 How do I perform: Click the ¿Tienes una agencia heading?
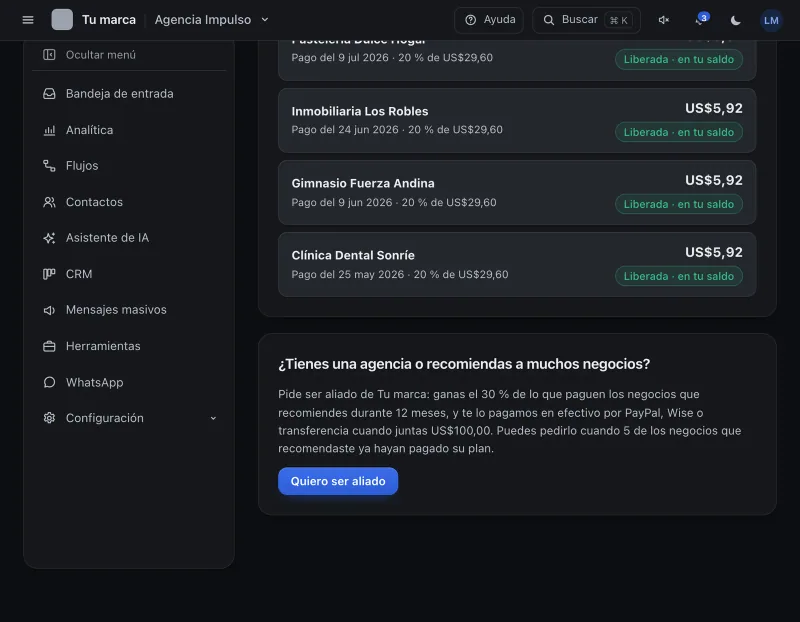464,364
